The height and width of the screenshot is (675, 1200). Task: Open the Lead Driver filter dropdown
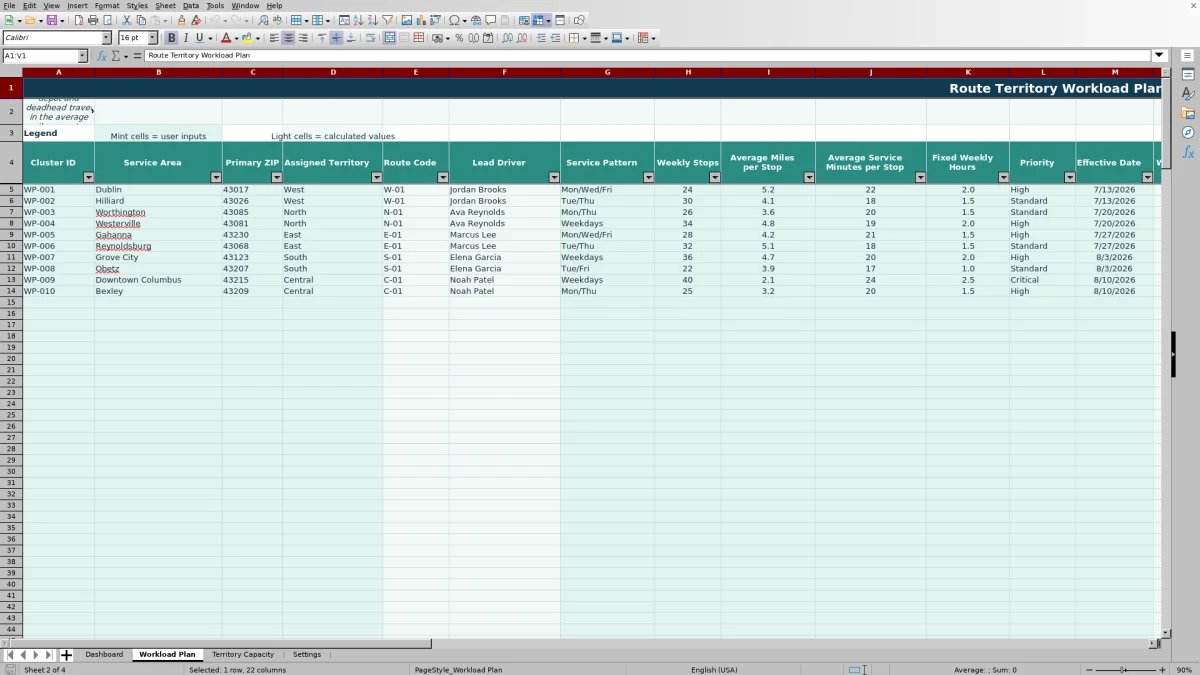554,177
